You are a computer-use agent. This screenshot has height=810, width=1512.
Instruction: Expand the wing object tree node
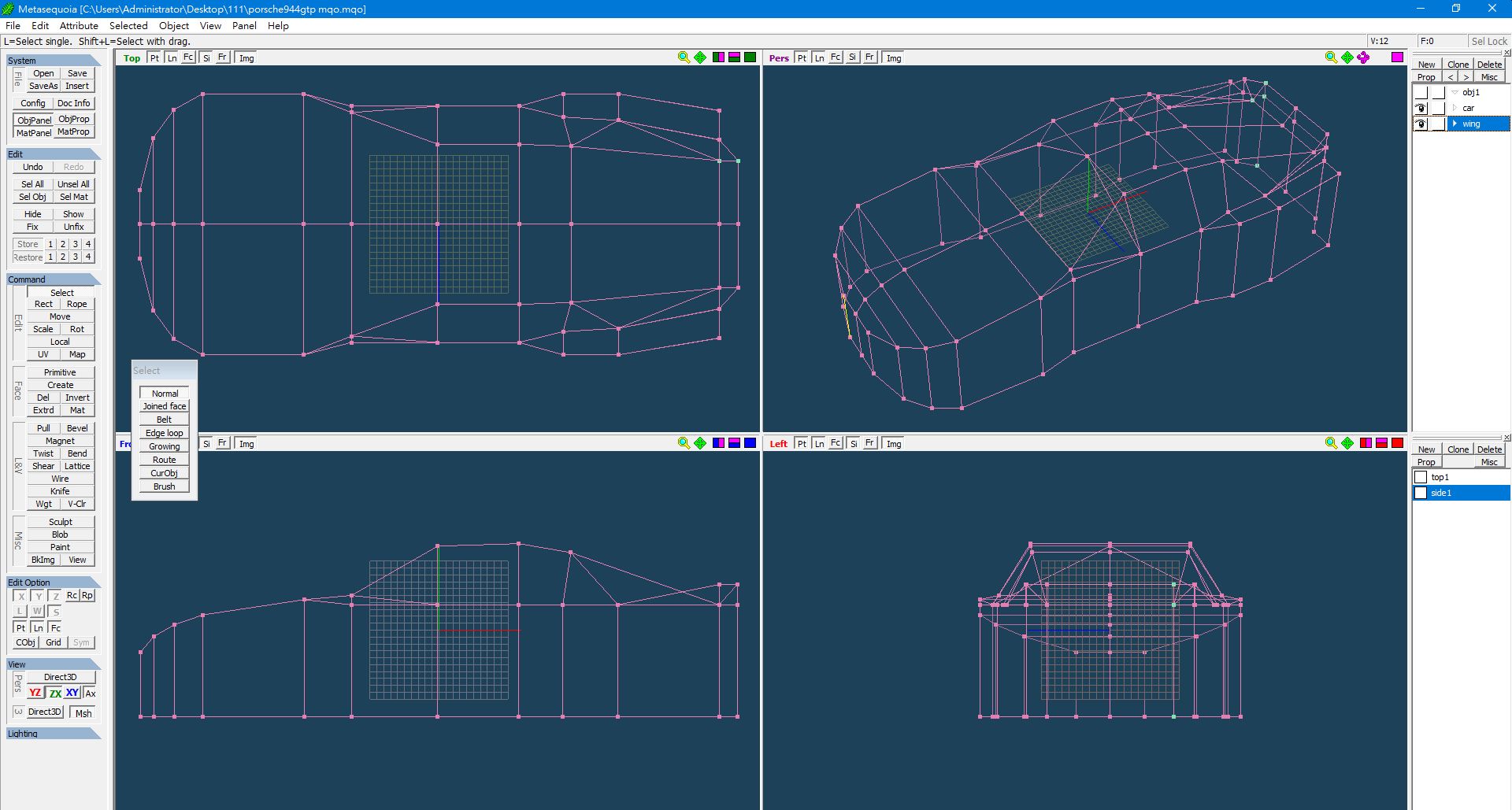point(1455,124)
